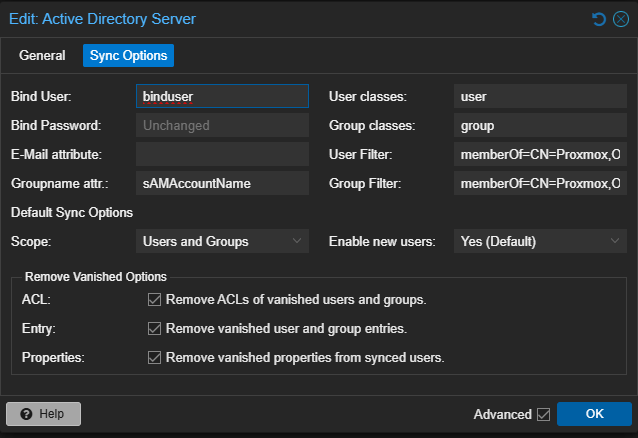This screenshot has height=438, width=638.
Task: Focus the Groupname attr. field
Action: [x=222, y=184]
